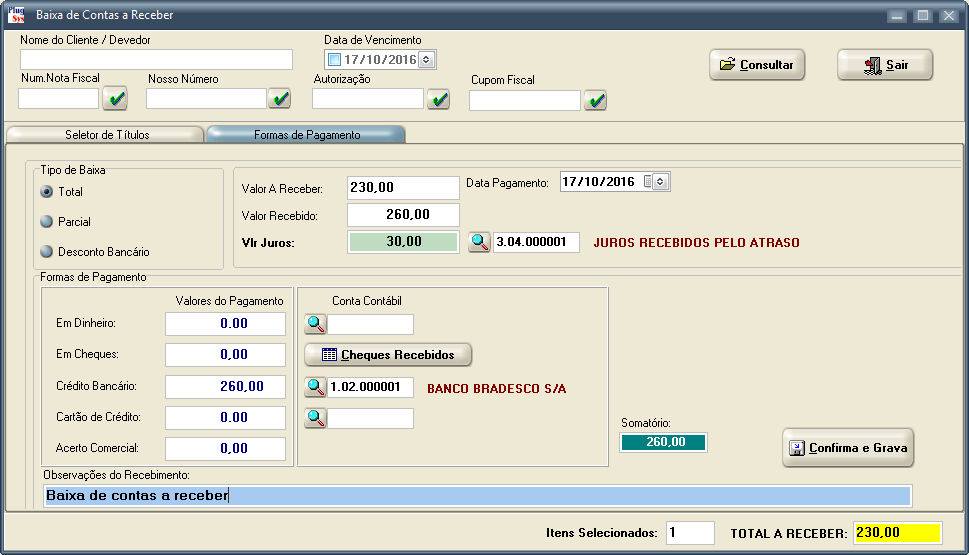Click the Crédito Bancário value field

(226, 386)
